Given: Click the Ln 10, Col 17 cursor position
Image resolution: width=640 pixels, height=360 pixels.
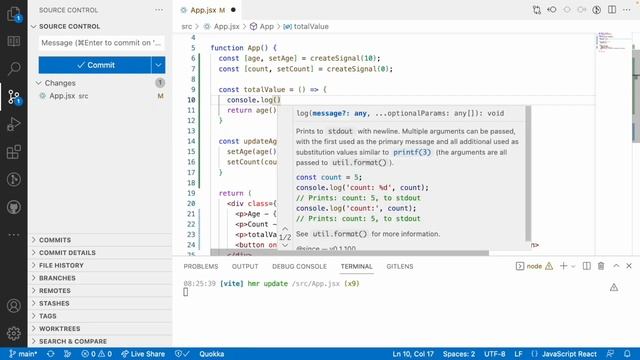Looking at the screenshot, I should pos(413,354).
